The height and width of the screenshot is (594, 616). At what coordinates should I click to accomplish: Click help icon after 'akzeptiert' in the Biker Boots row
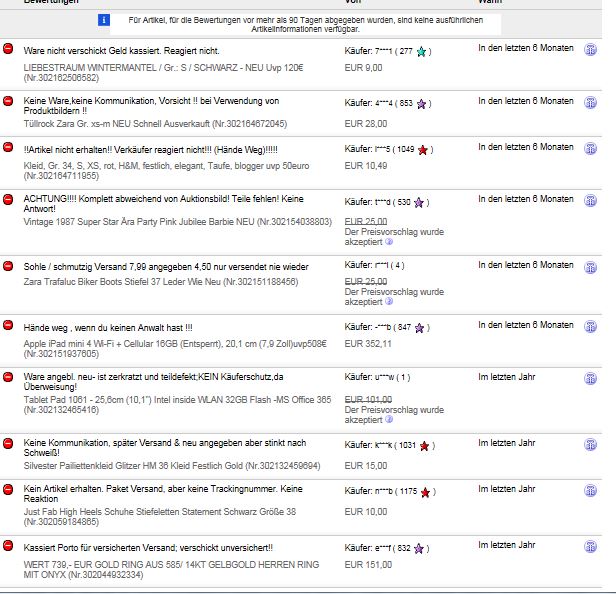pyautogui.click(x=389, y=301)
